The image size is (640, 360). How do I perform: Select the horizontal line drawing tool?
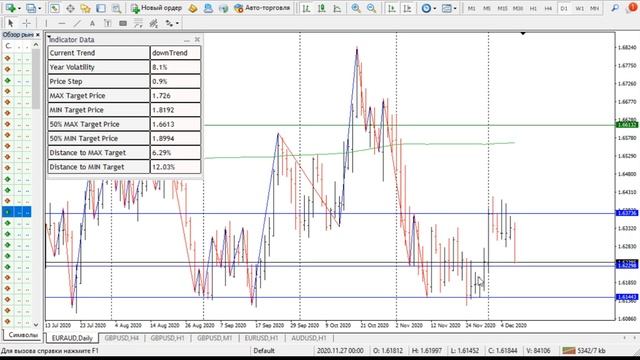point(62,23)
